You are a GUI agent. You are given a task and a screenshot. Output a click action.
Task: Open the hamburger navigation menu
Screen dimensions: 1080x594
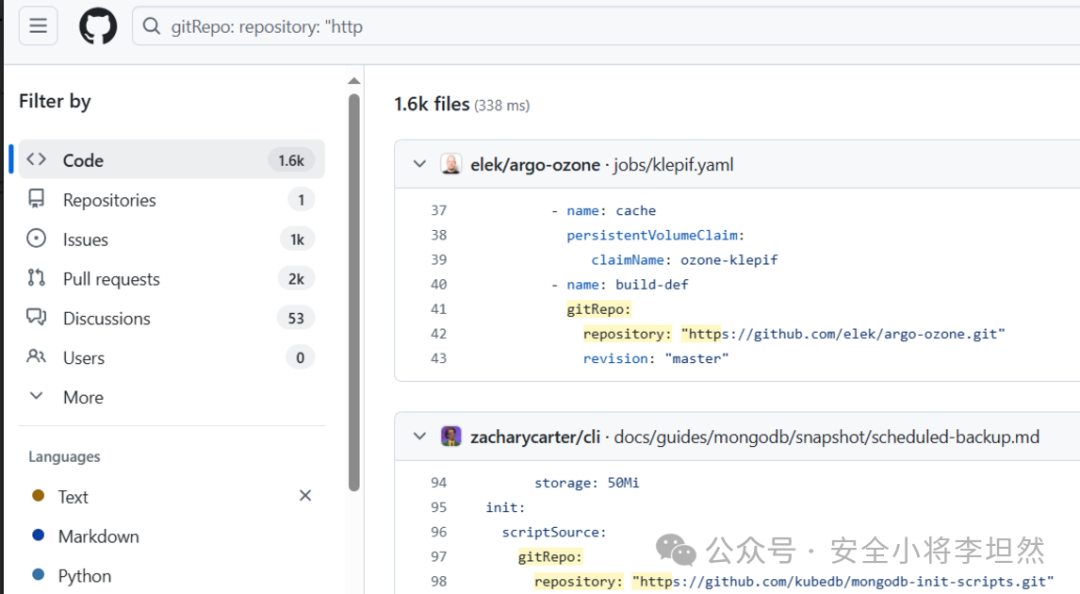point(39,26)
